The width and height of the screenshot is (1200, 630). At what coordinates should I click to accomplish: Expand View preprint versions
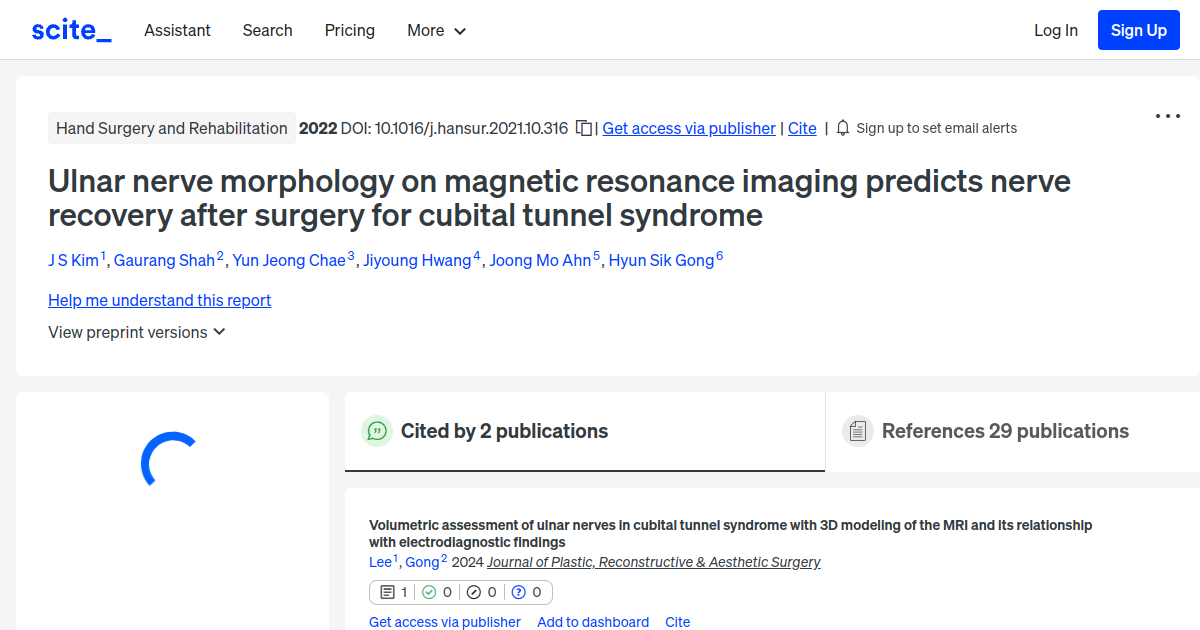tap(137, 332)
